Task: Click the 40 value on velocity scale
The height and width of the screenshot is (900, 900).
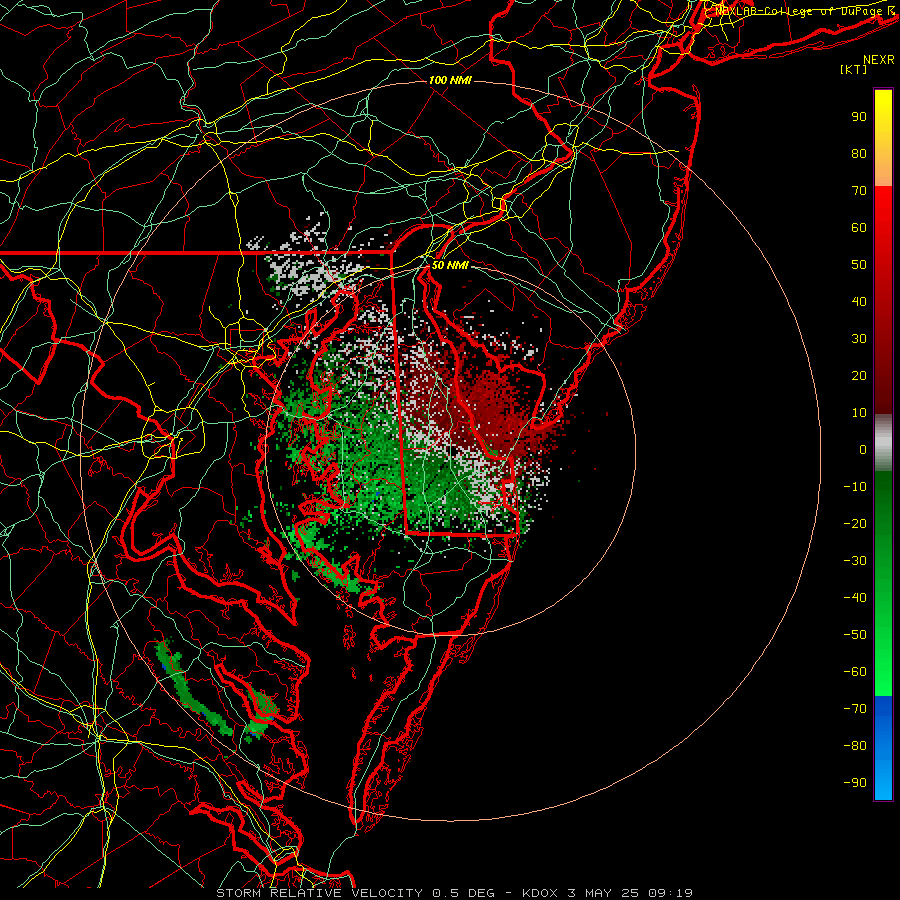Action: [x=859, y=301]
